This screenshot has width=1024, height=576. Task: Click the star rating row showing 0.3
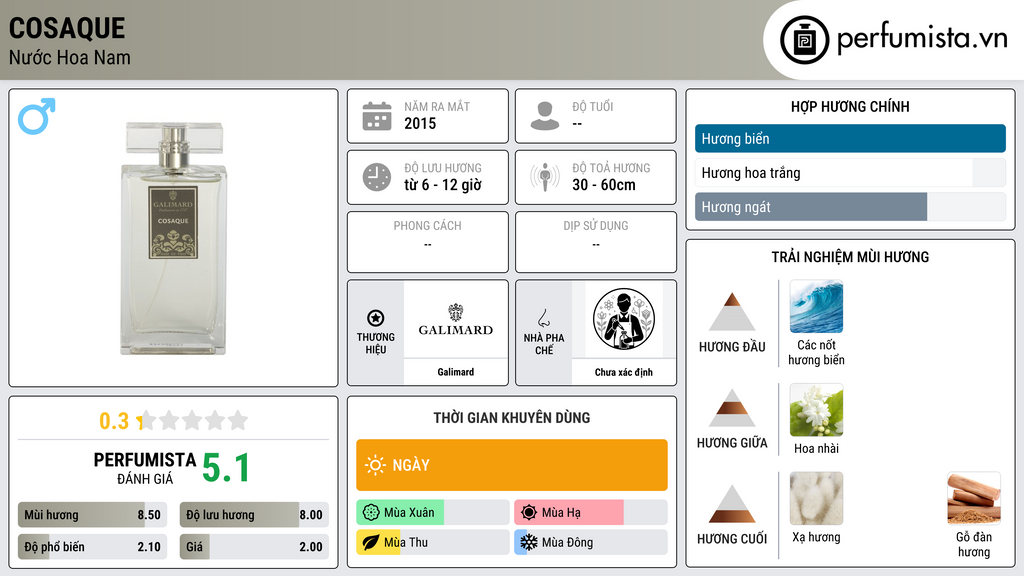pos(174,421)
